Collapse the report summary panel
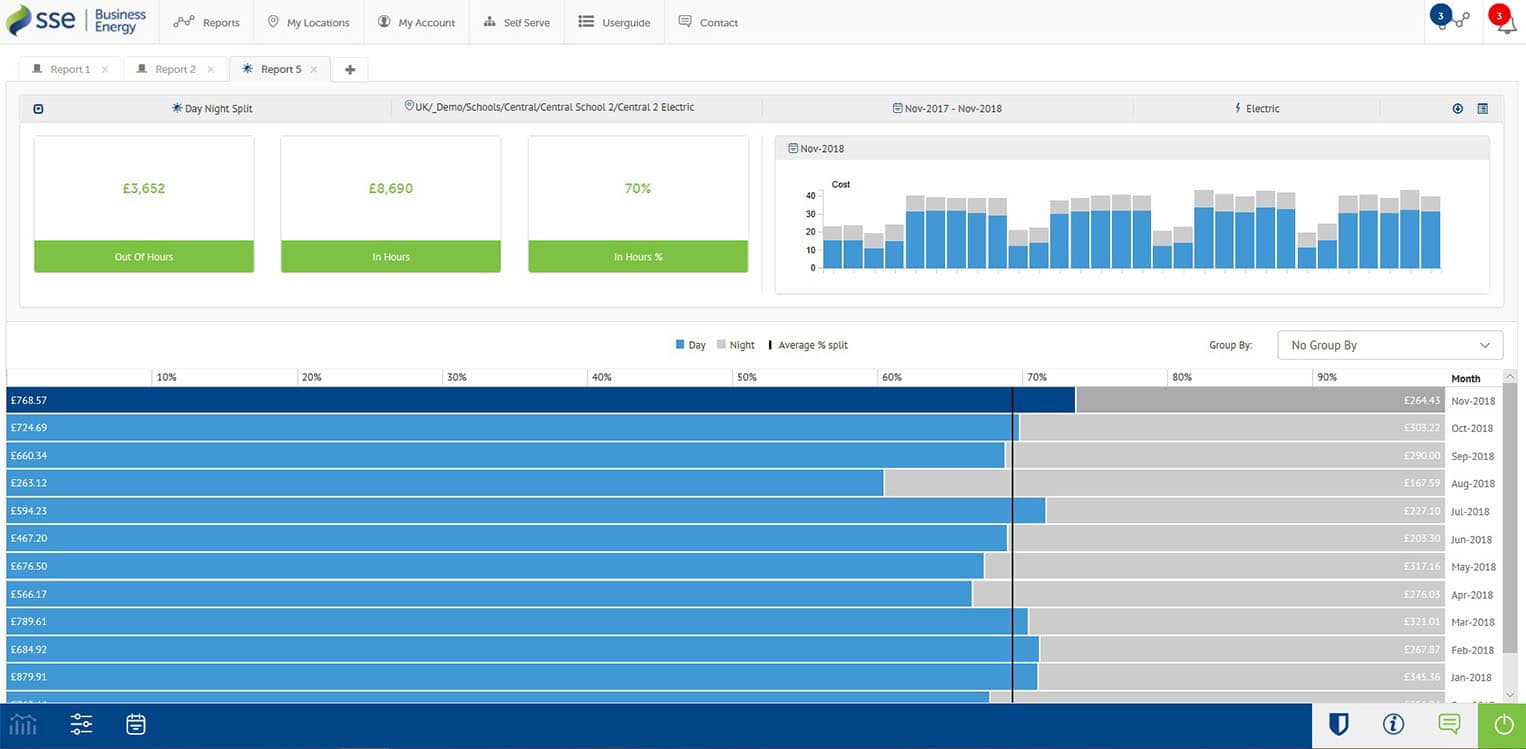 [38, 109]
